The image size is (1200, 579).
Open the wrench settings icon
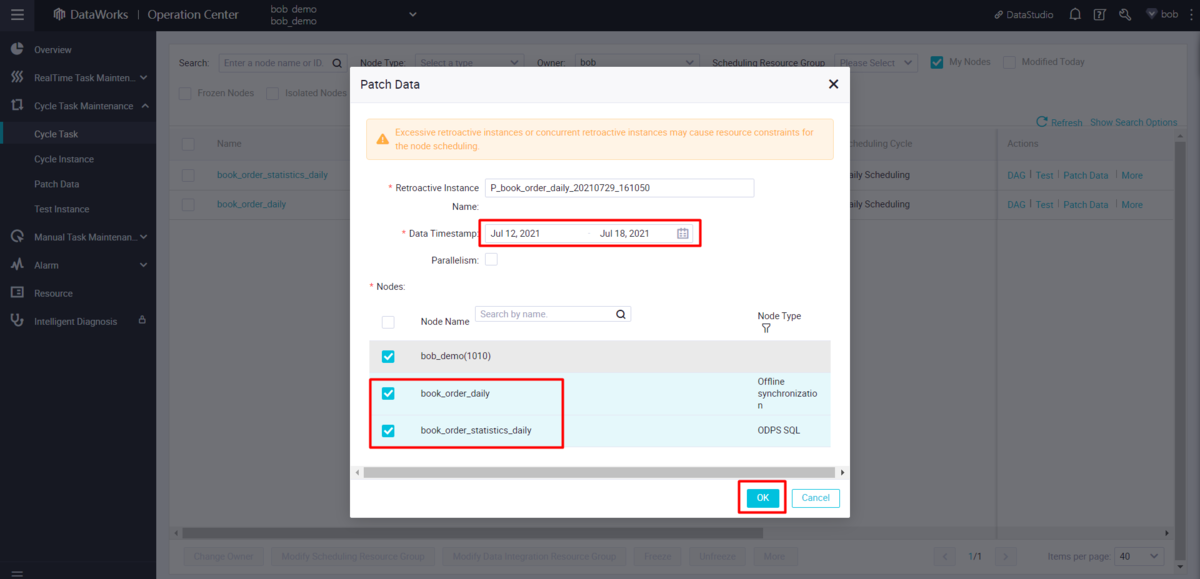[1124, 14]
